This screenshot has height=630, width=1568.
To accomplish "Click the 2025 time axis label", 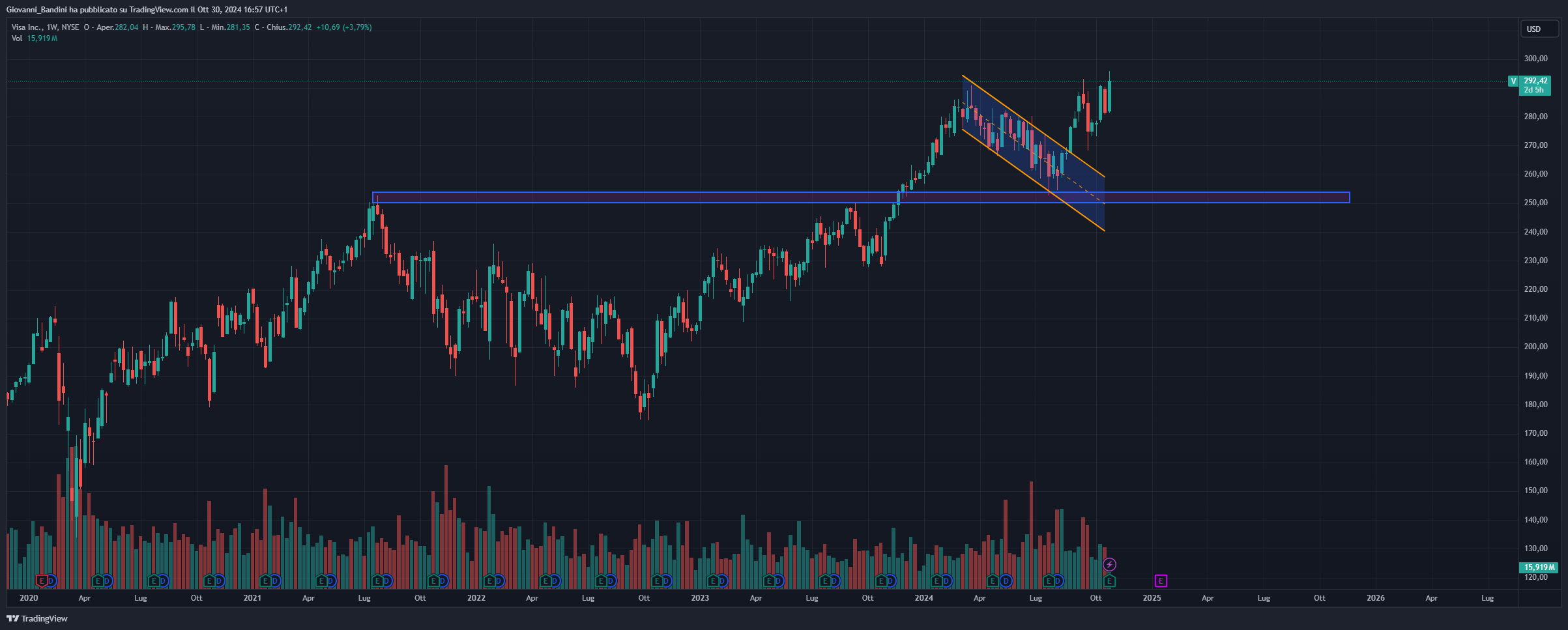I will (1152, 598).
